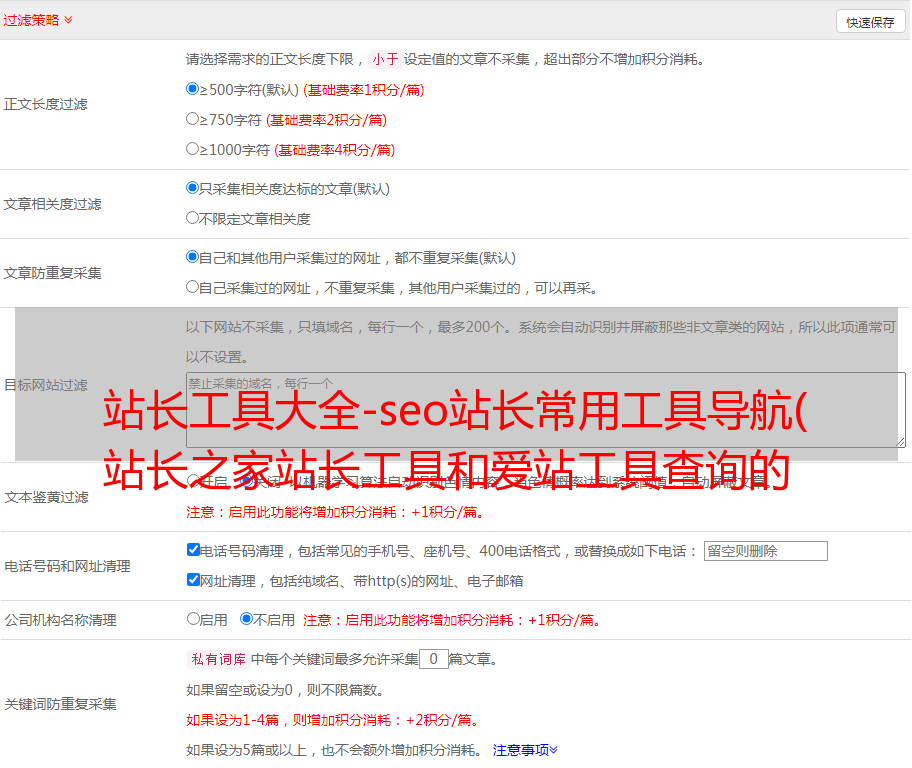
Task: Click the 正文长度过滤 label
Action: 45,104
